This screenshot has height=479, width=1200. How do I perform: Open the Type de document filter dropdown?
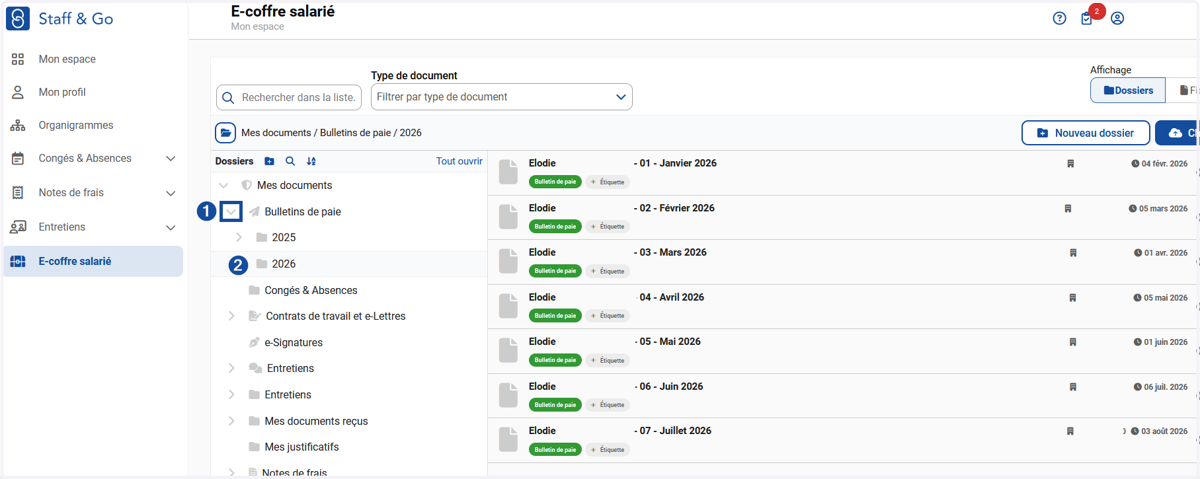[x=502, y=97]
